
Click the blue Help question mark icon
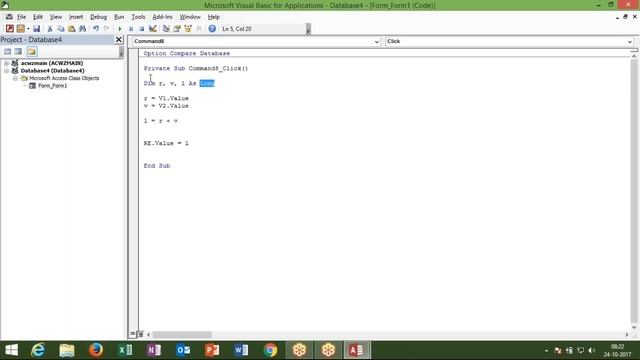point(212,29)
